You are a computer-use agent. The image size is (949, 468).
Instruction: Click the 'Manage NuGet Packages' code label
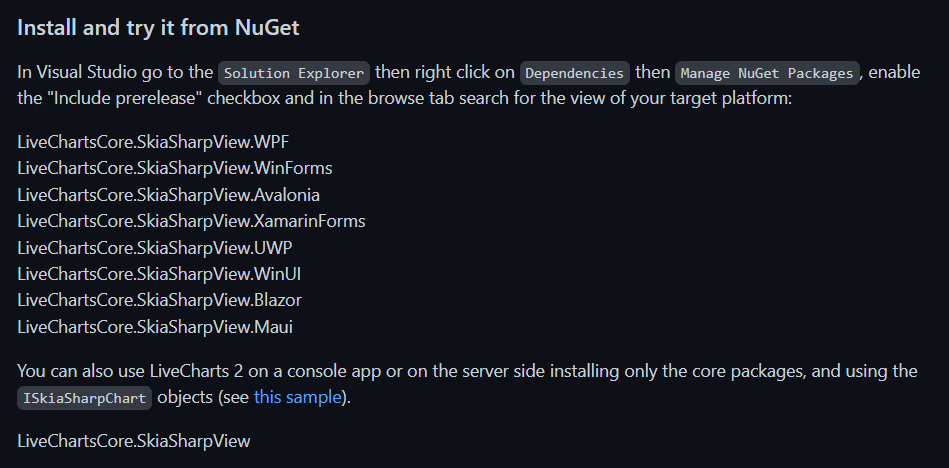click(x=767, y=73)
